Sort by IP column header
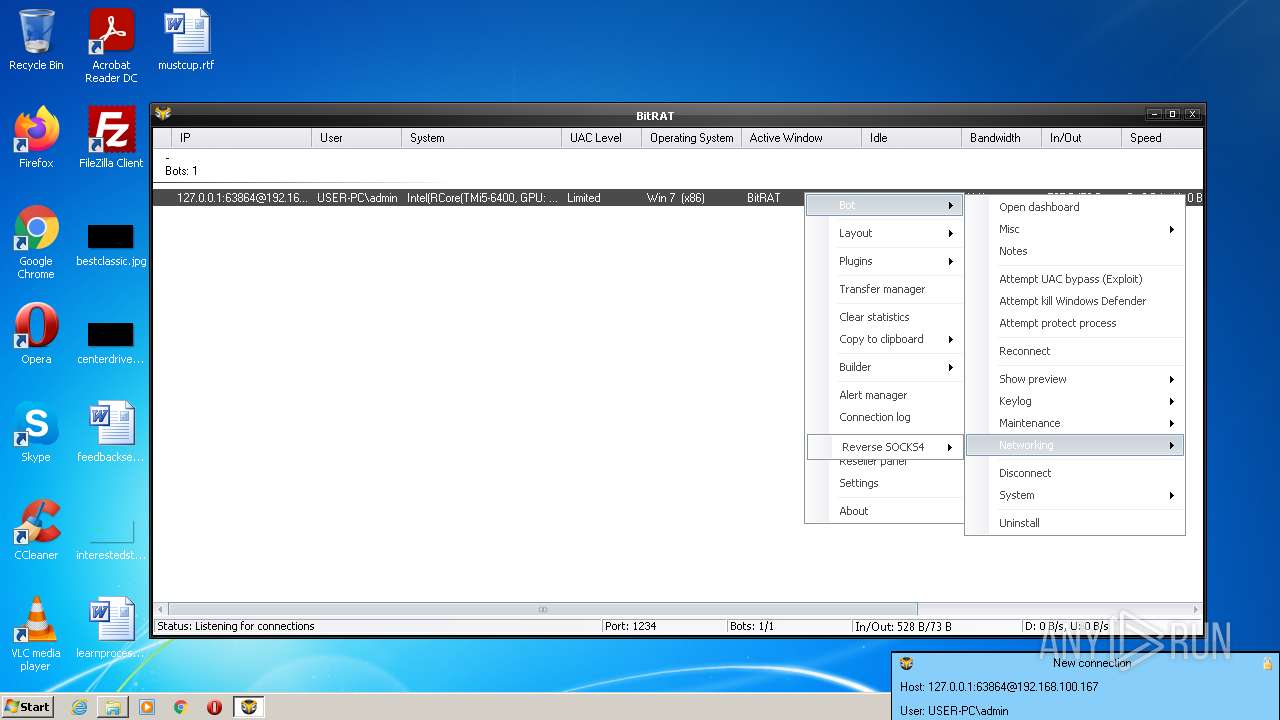Screen dimensions: 1280x720 (x=241, y=138)
